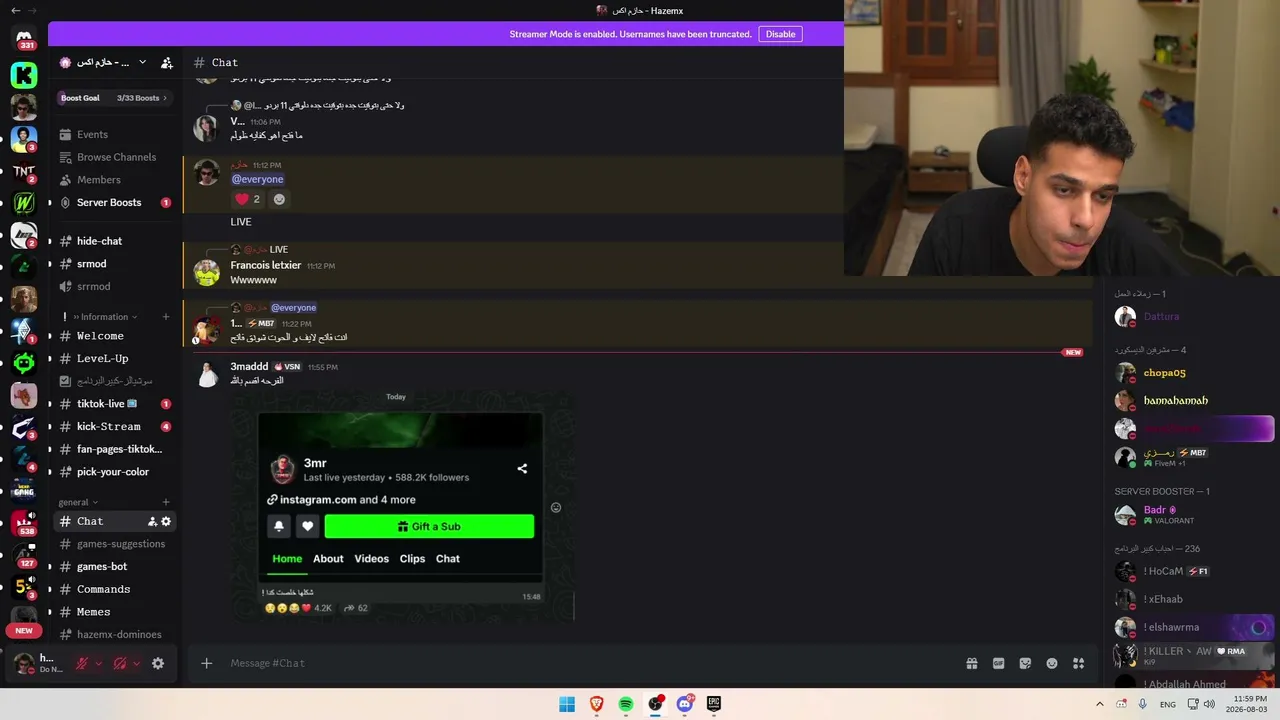Viewport: 1280px width, 720px height.
Task: Open the GIF picker
Action: (998, 663)
